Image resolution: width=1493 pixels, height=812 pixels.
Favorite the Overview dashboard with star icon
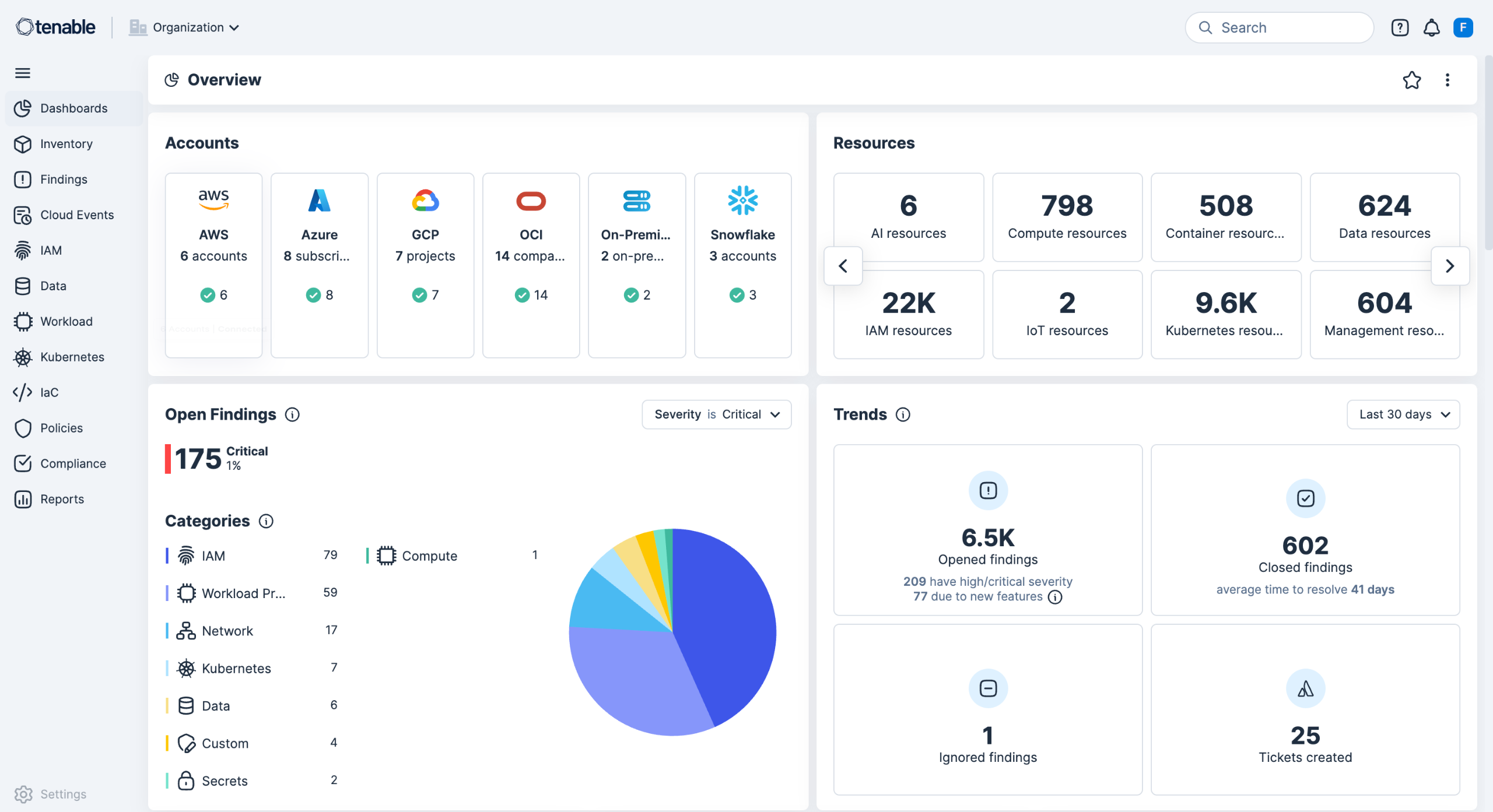(x=1411, y=80)
